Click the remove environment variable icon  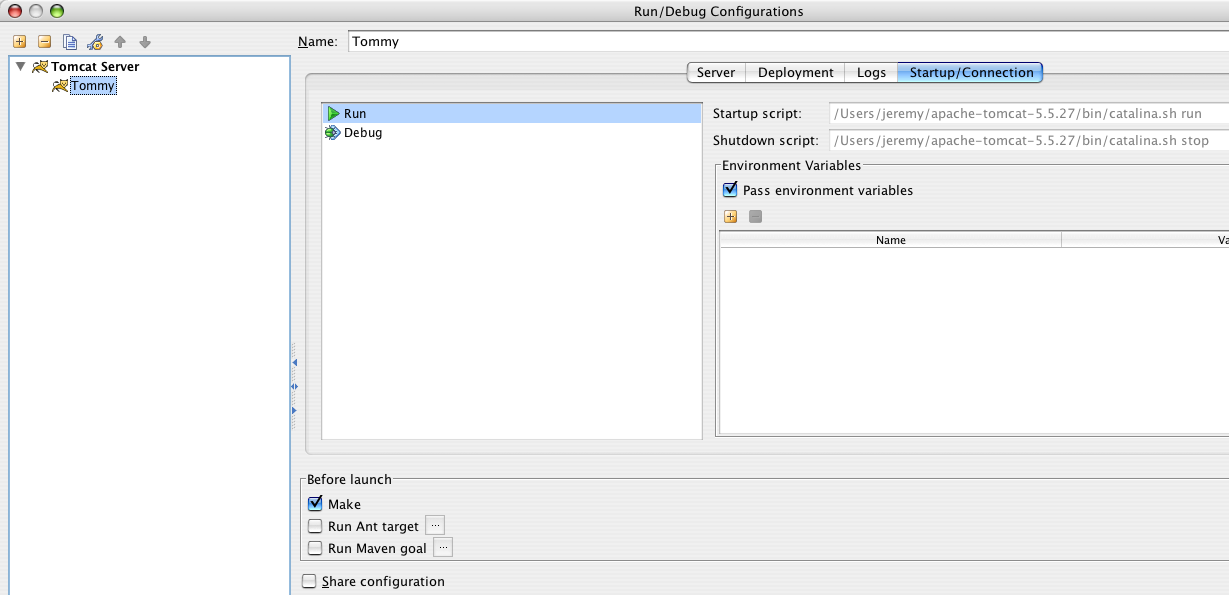click(756, 216)
